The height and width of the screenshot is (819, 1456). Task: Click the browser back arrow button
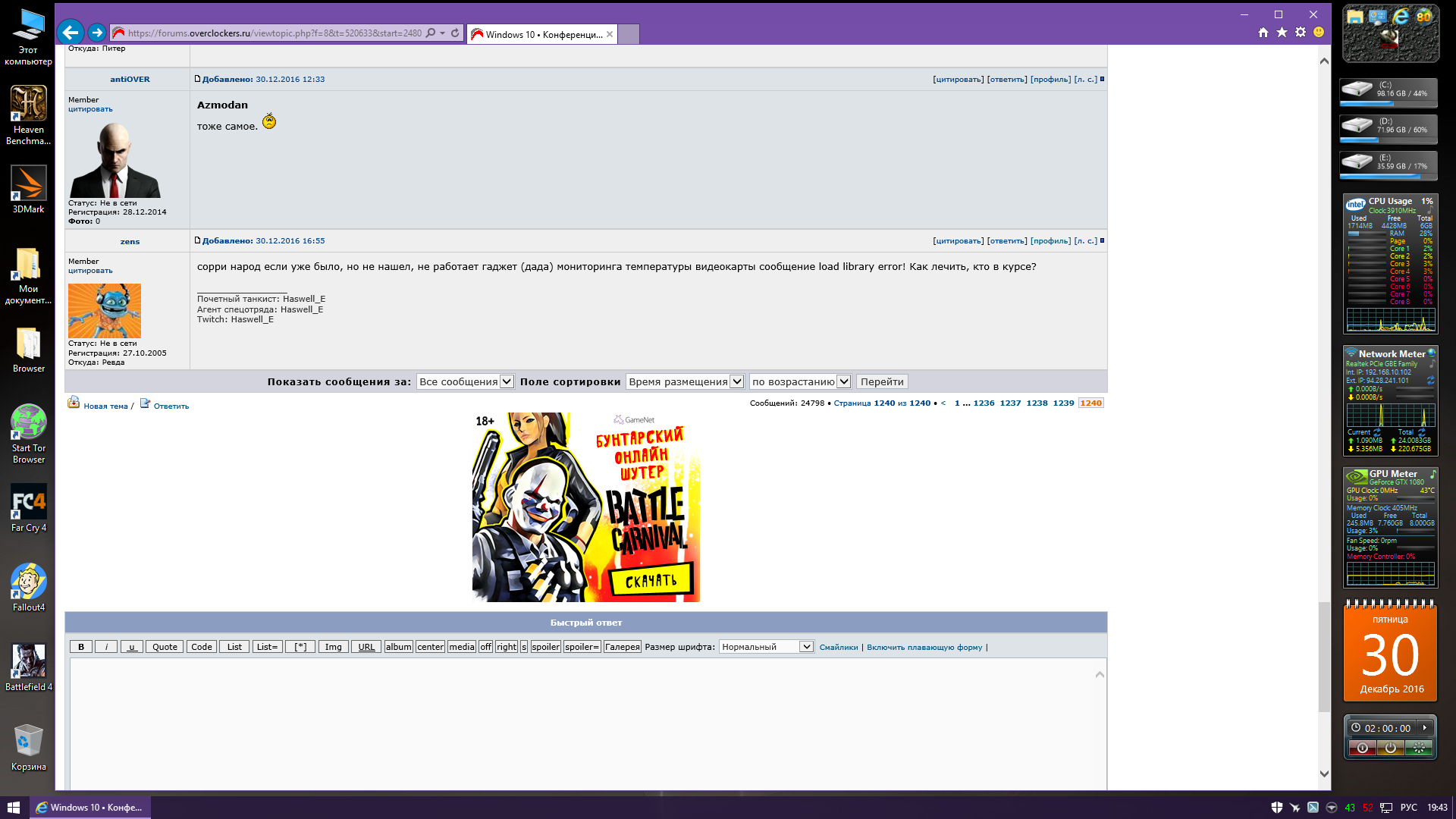[71, 33]
